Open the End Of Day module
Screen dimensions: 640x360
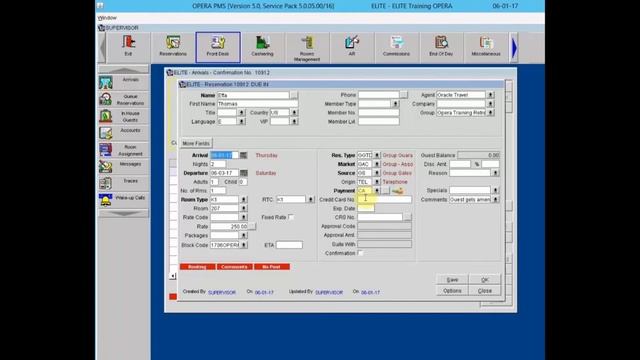[441, 46]
